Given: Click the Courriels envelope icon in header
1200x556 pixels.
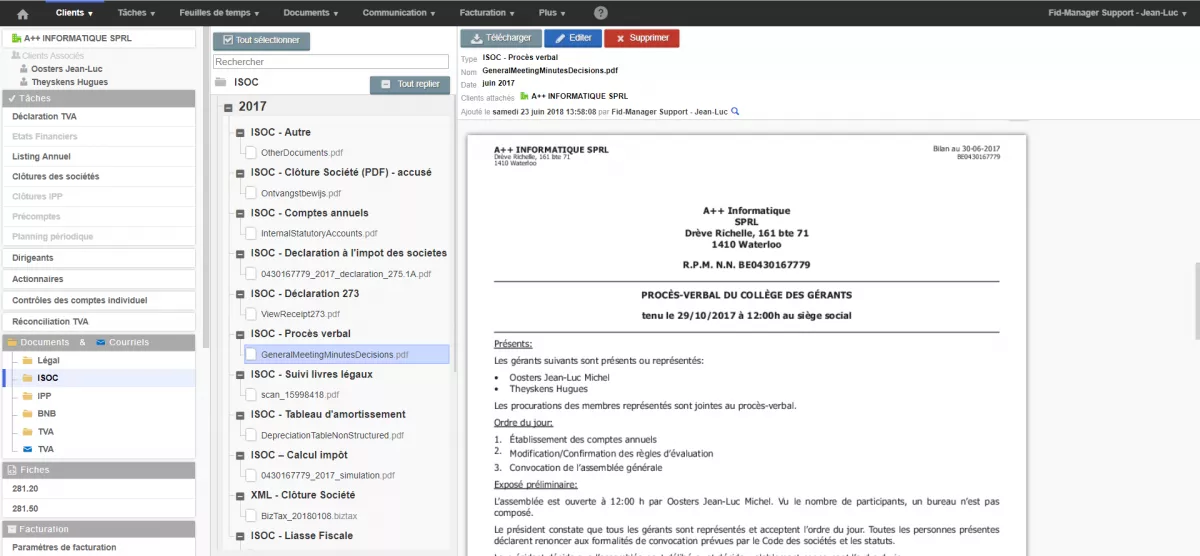Looking at the screenshot, I should [x=101, y=342].
